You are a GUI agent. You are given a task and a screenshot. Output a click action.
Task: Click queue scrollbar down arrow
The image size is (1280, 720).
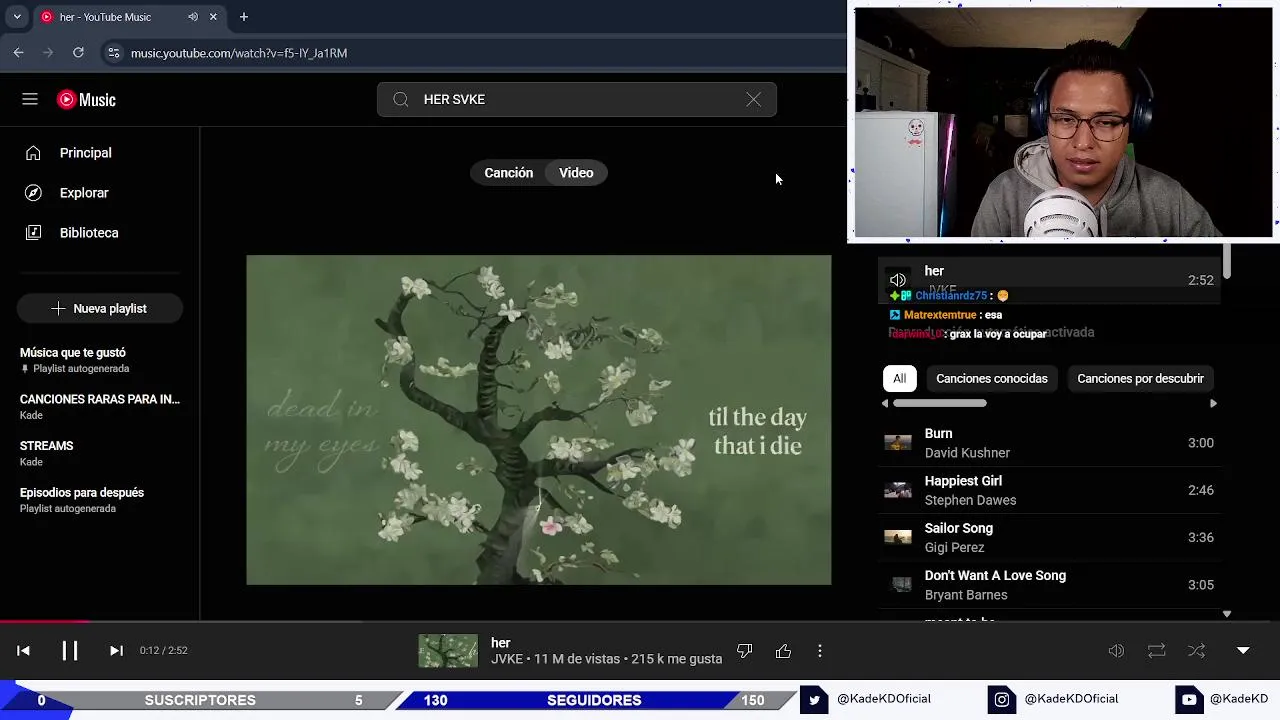pyautogui.click(x=1227, y=614)
